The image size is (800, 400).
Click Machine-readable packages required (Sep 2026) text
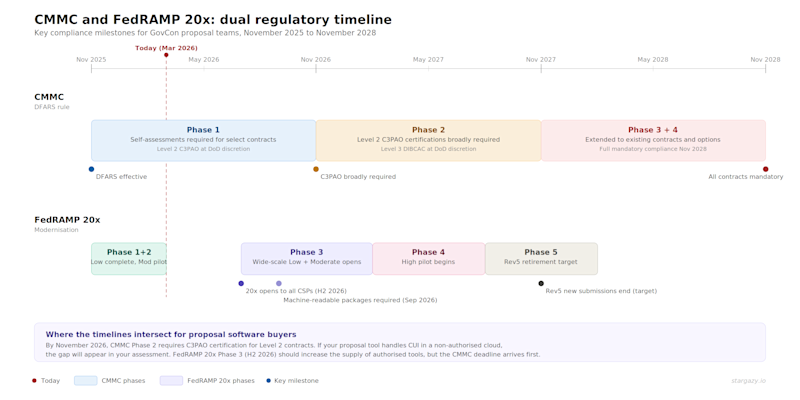(360, 301)
